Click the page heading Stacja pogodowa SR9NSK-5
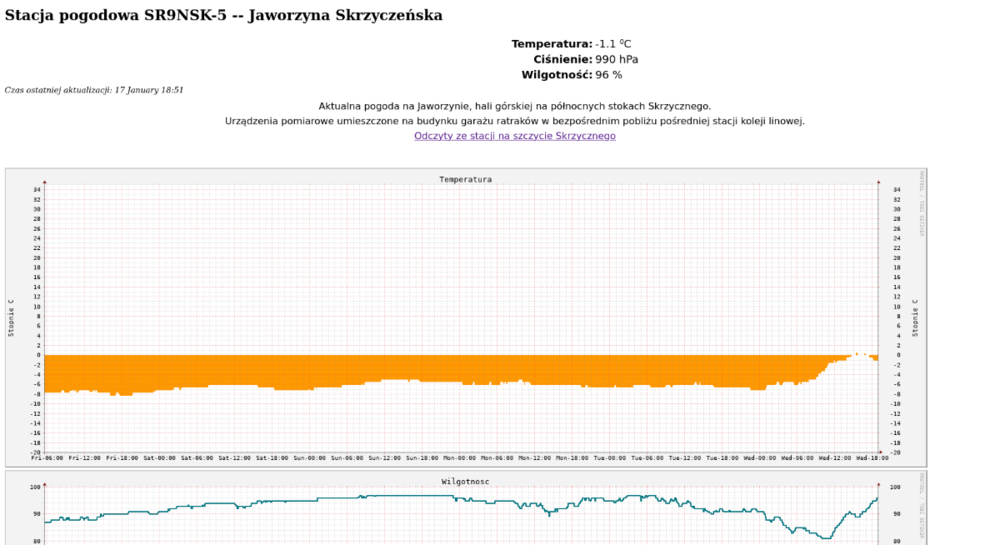 click(x=223, y=16)
